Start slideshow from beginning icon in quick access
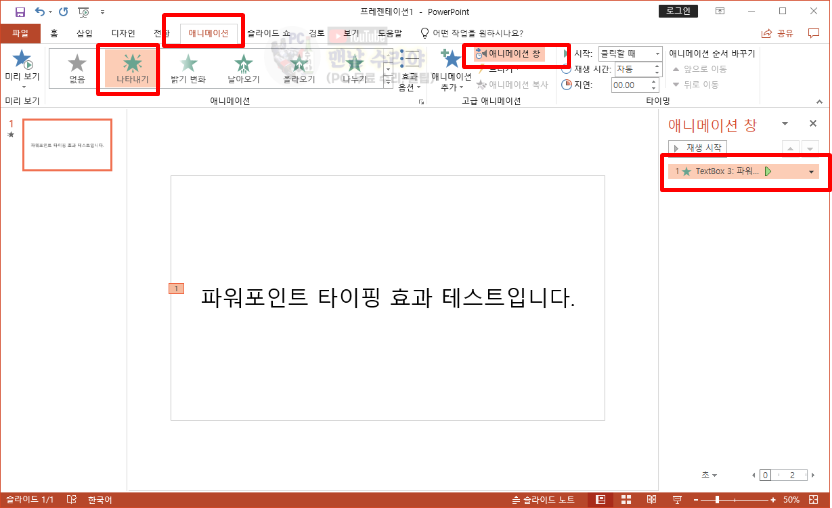Screen dimensions: 832x508 pyautogui.click(x=84, y=12)
